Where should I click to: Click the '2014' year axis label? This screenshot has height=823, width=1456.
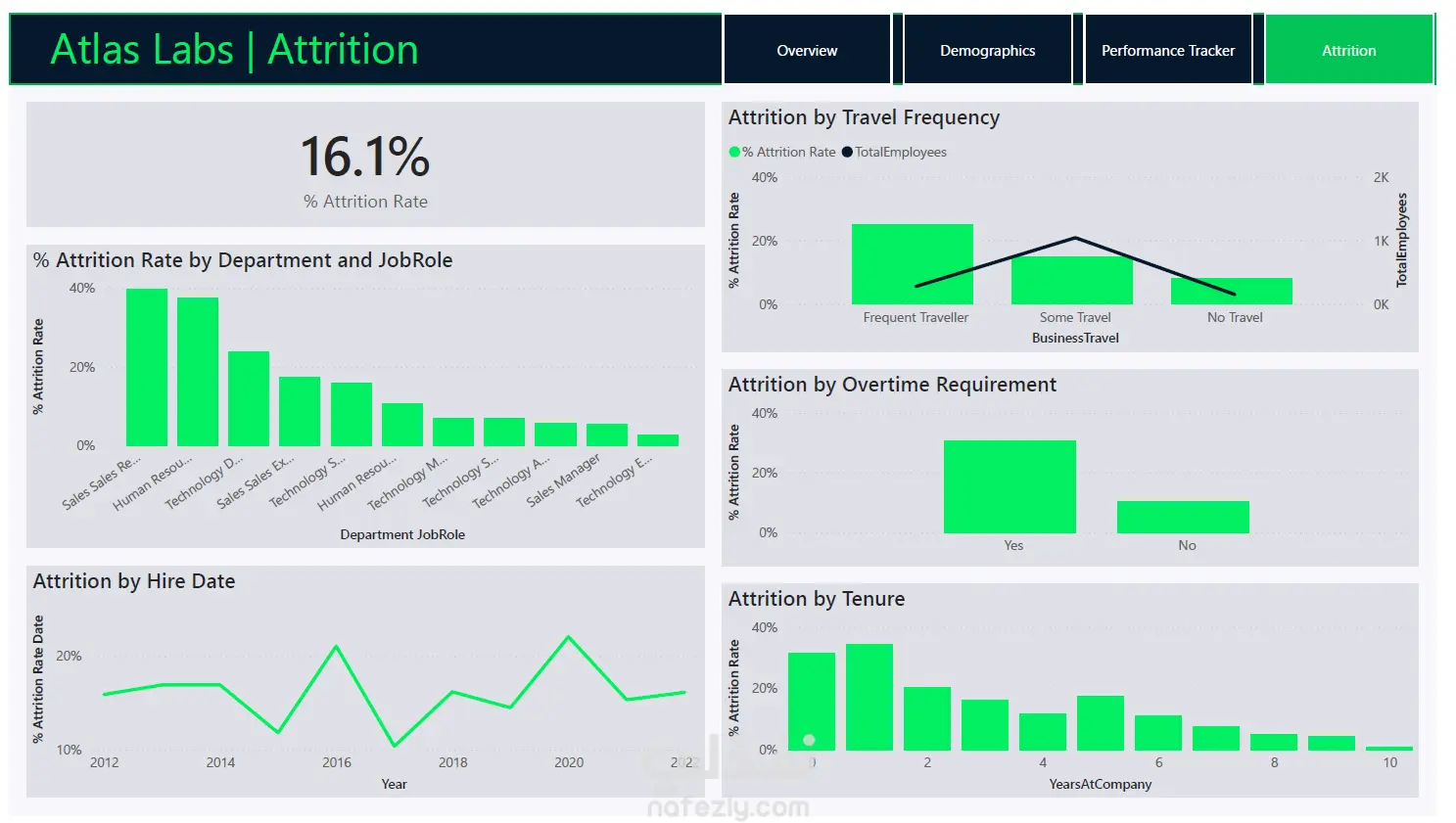(220, 762)
